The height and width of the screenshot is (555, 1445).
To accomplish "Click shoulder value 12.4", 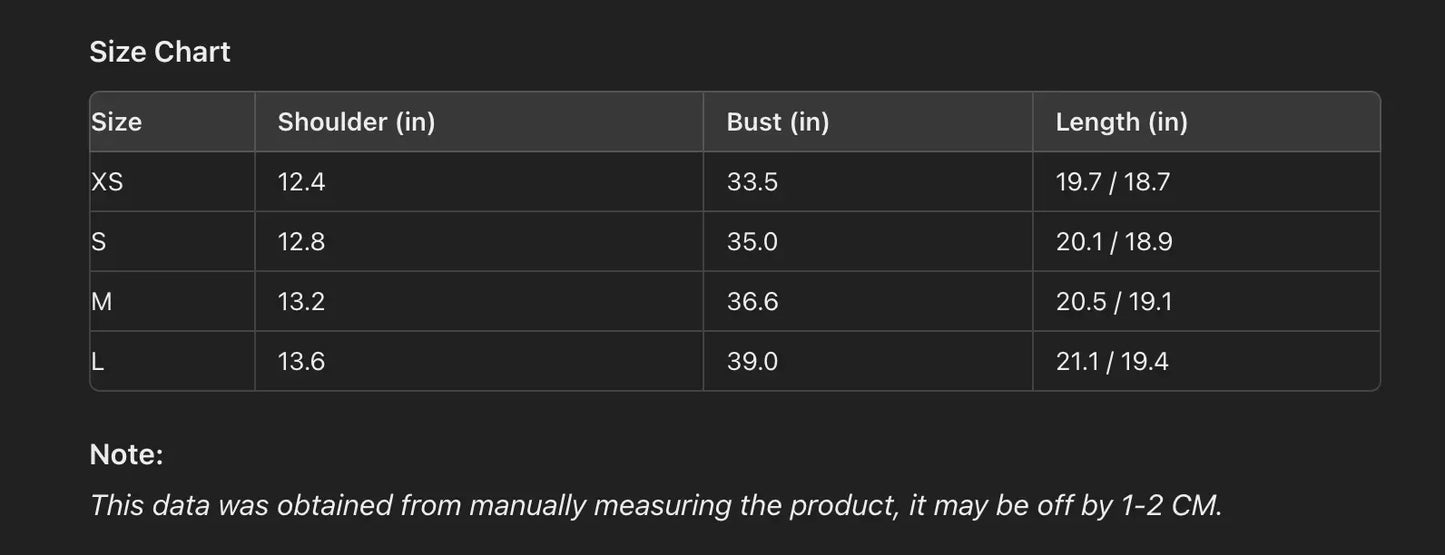I will click(301, 182).
